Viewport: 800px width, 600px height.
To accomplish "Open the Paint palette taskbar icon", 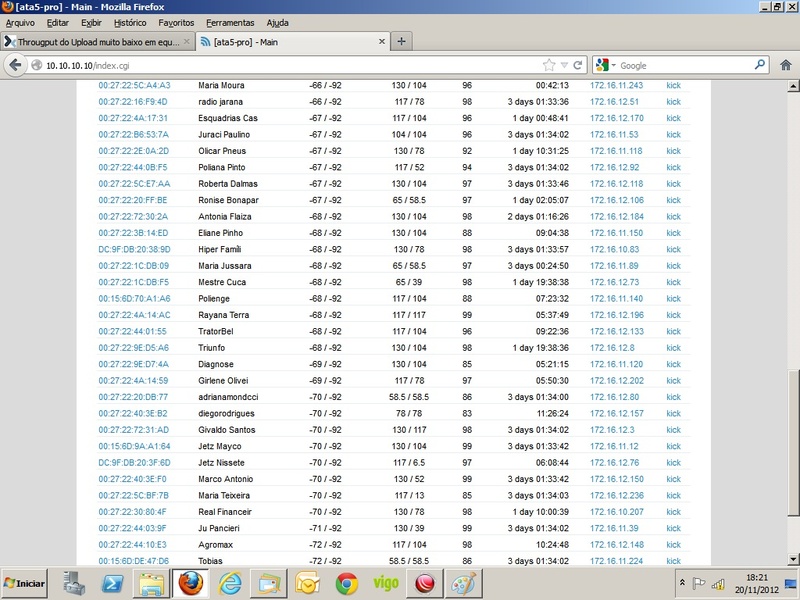I will point(464,583).
